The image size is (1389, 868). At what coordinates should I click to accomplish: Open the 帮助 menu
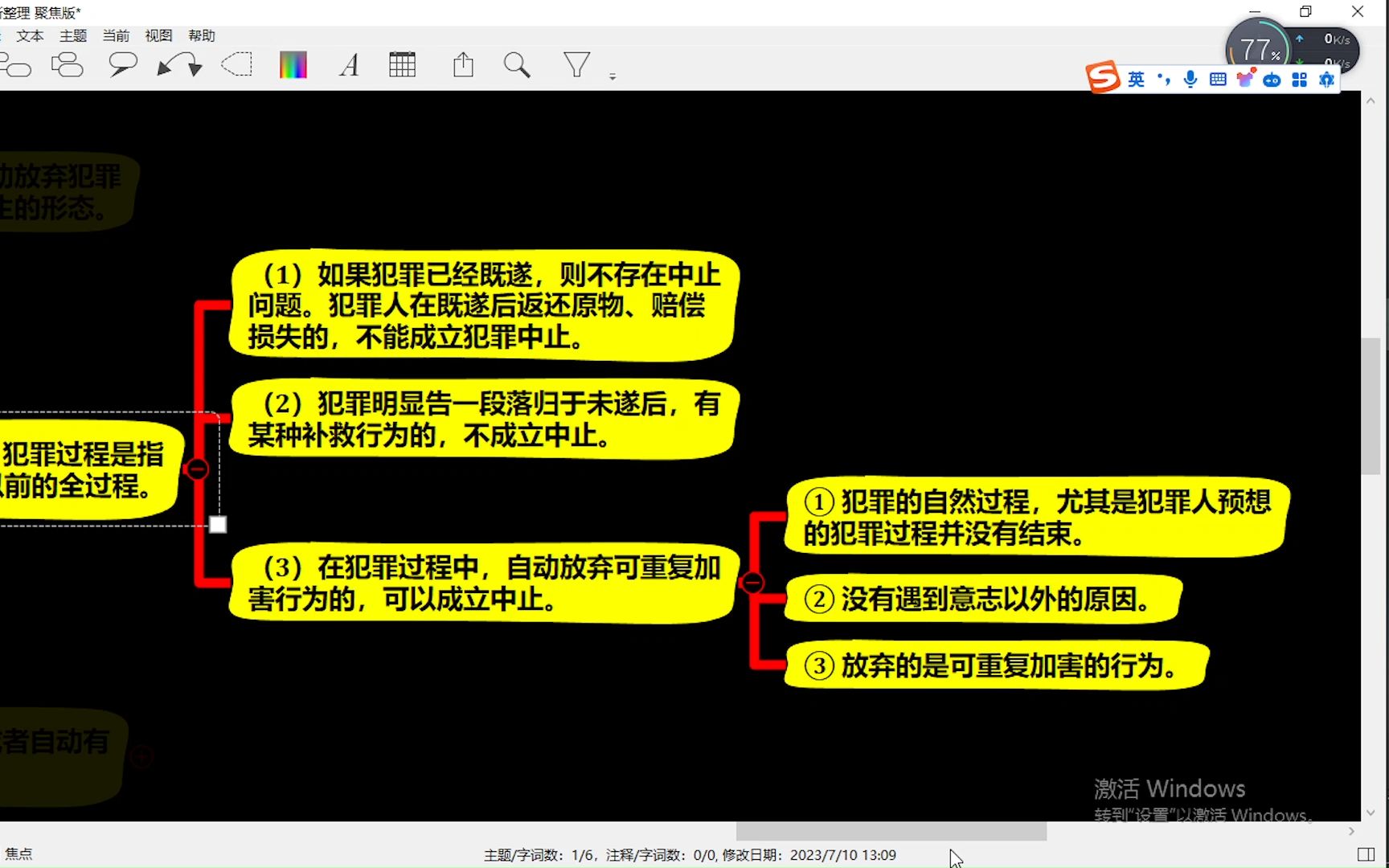[x=202, y=35]
